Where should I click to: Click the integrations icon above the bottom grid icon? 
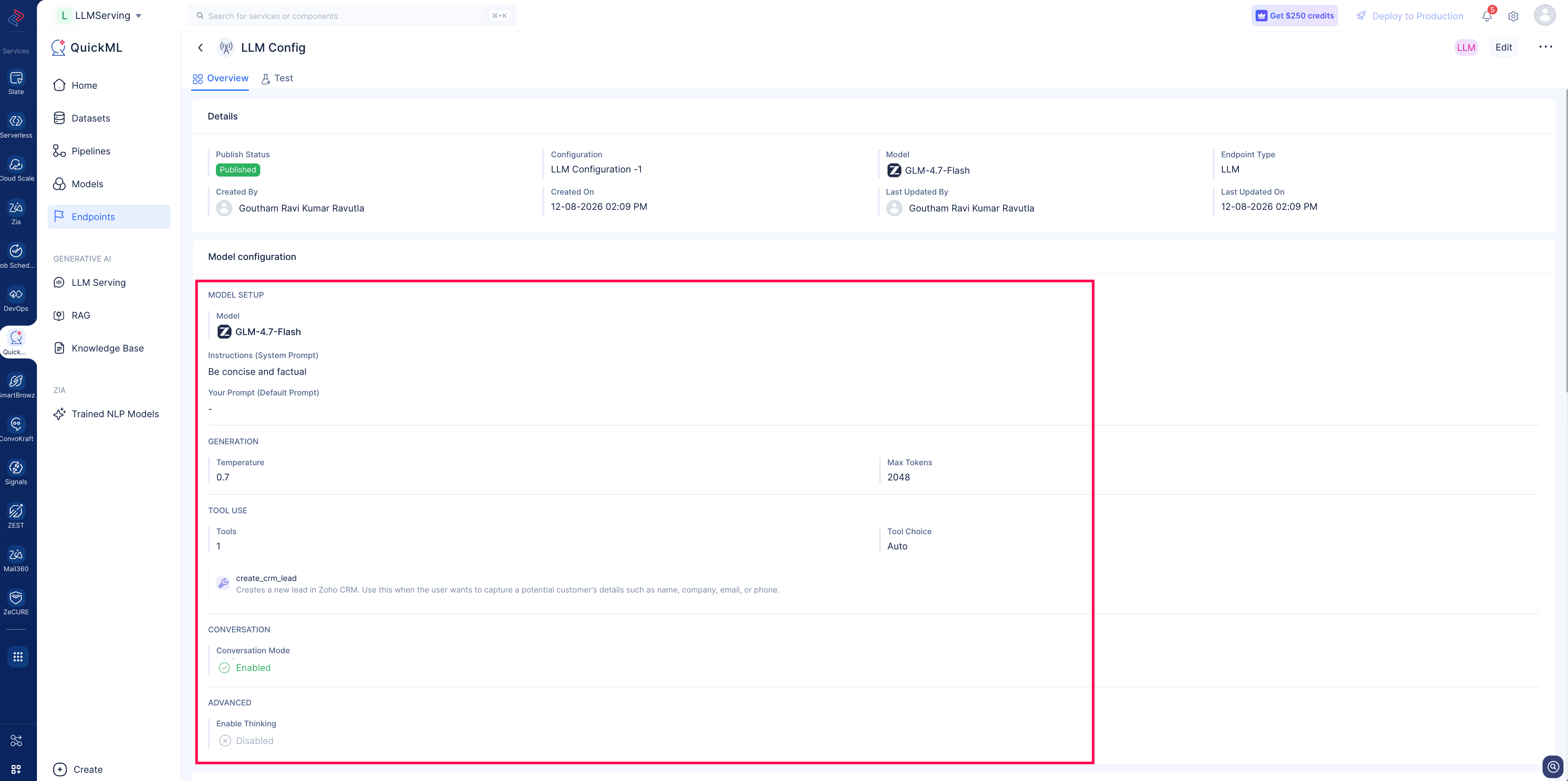pos(16,741)
